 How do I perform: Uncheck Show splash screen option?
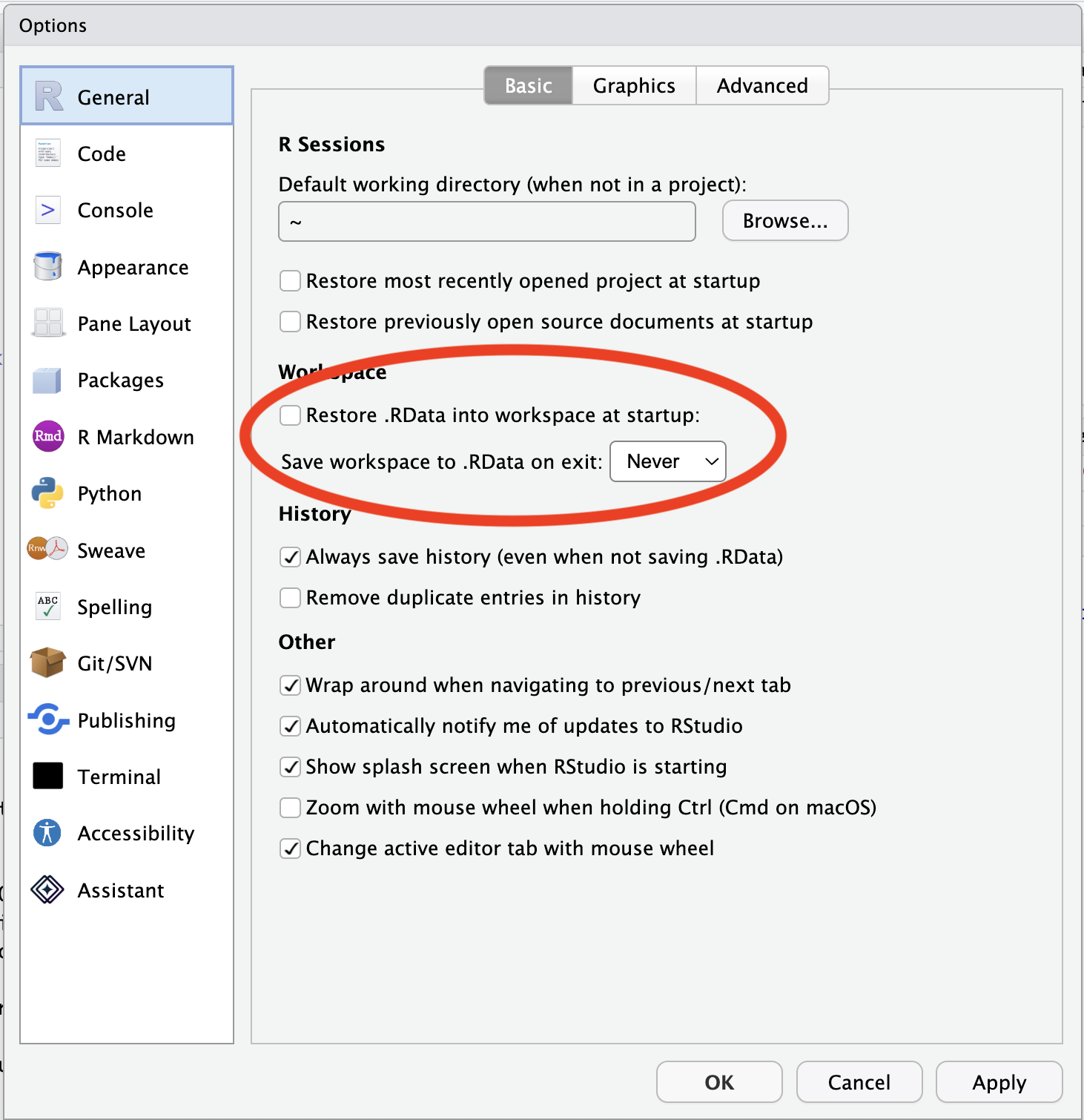tap(290, 767)
